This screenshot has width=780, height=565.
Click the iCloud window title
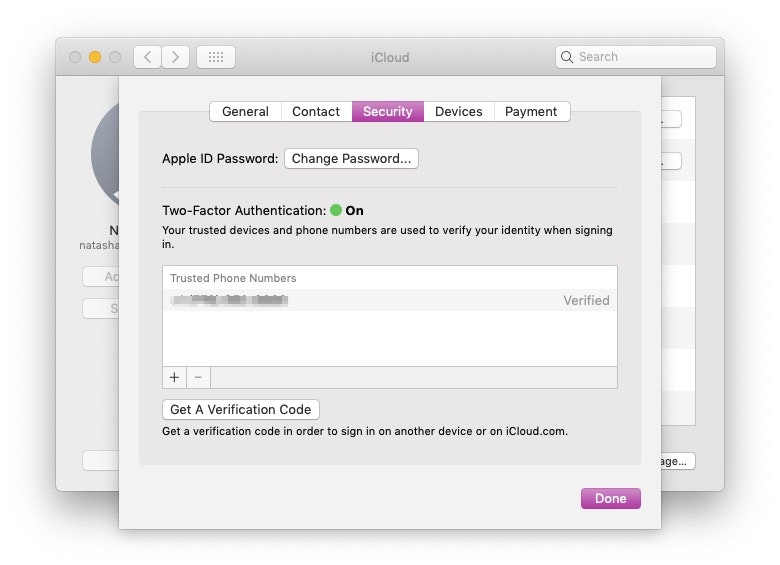point(390,57)
